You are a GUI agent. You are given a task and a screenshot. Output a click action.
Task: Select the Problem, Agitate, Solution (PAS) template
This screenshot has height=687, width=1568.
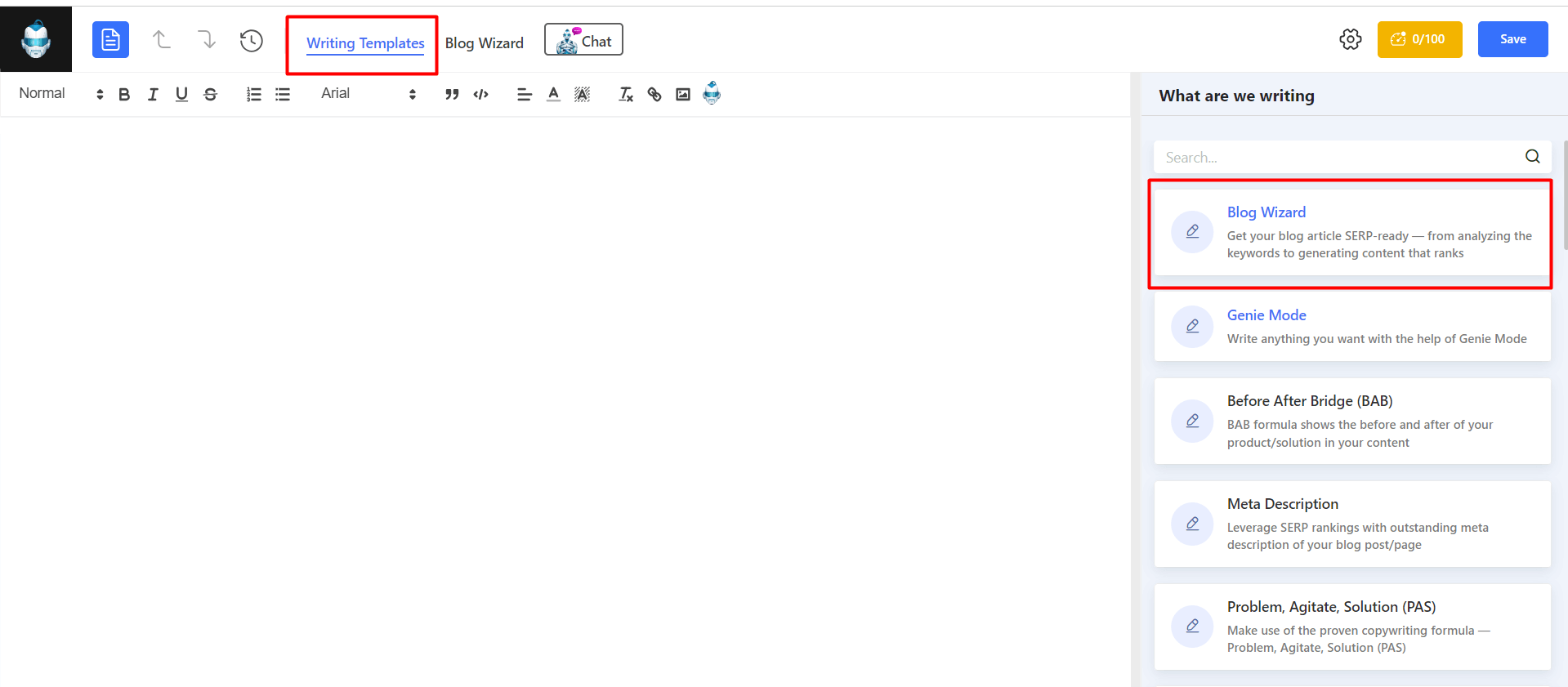pos(1352,627)
